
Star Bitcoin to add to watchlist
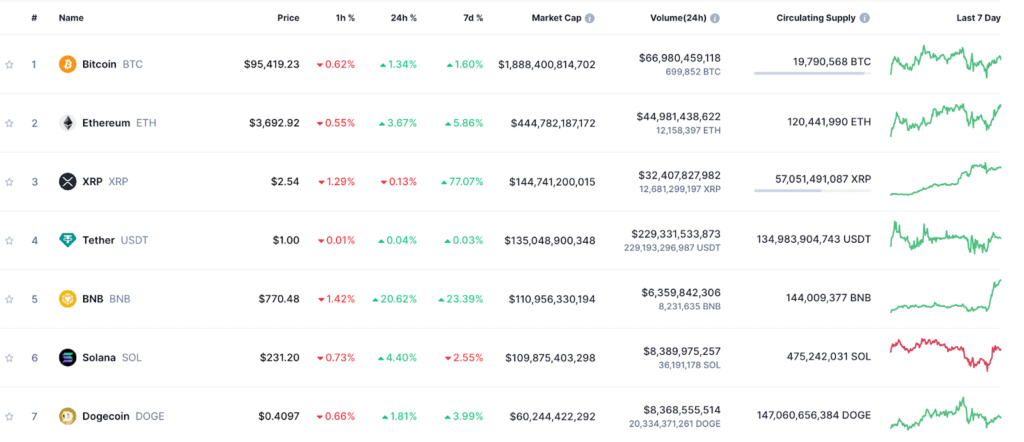[10, 64]
